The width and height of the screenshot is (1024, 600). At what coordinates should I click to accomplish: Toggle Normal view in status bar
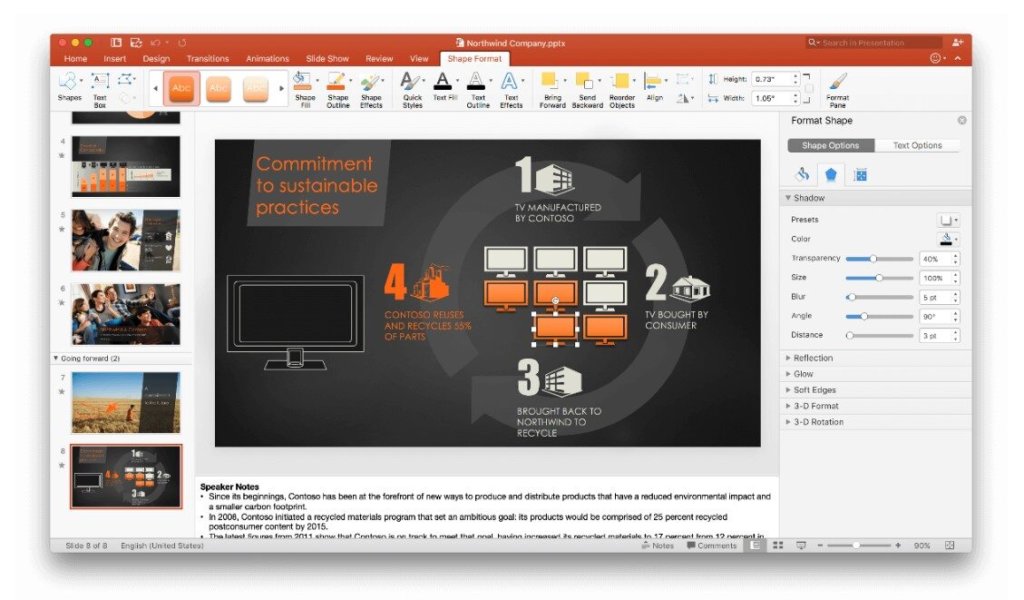point(755,545)
